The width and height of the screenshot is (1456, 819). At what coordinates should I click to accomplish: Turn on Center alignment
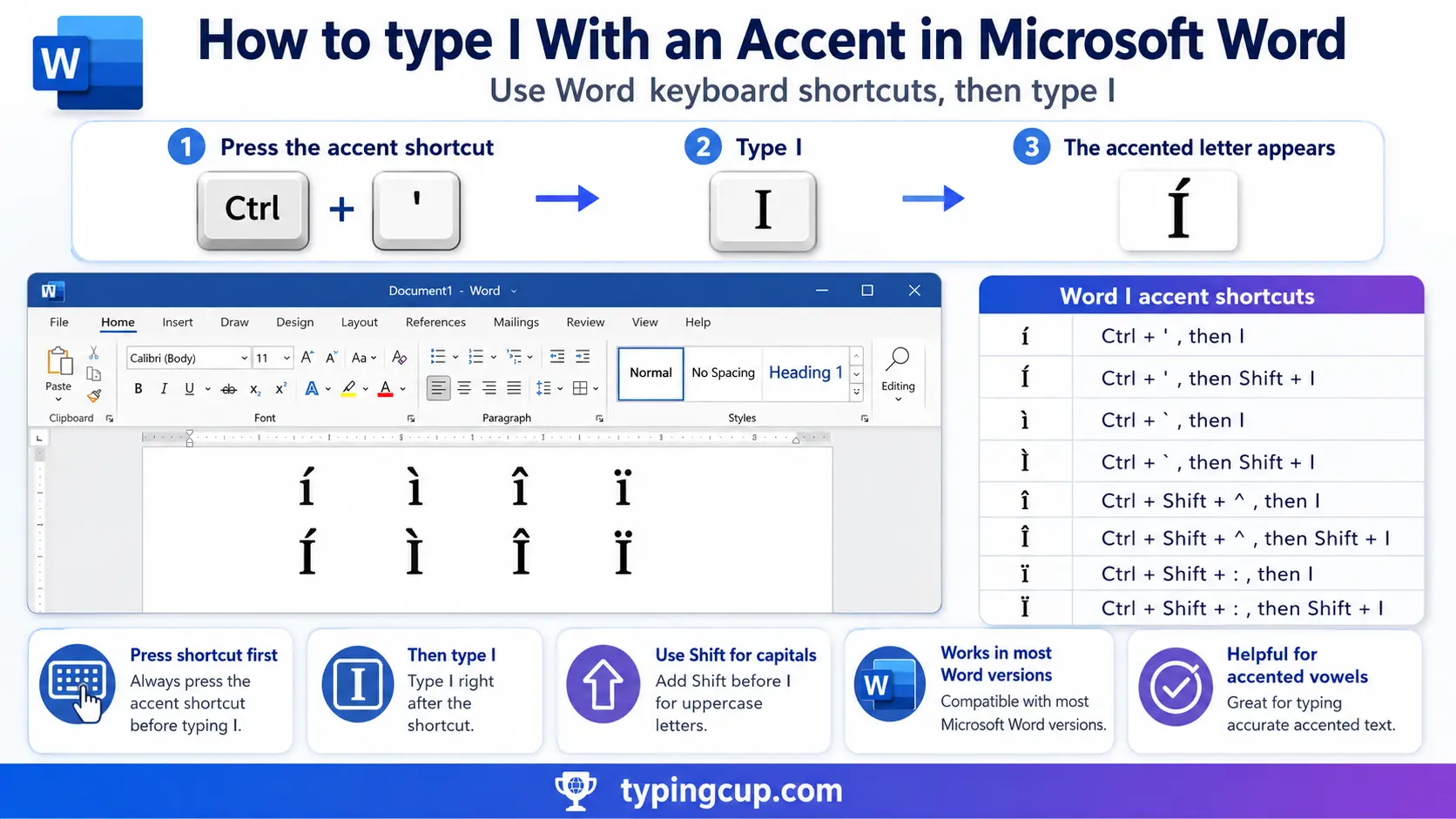point(464,388)
